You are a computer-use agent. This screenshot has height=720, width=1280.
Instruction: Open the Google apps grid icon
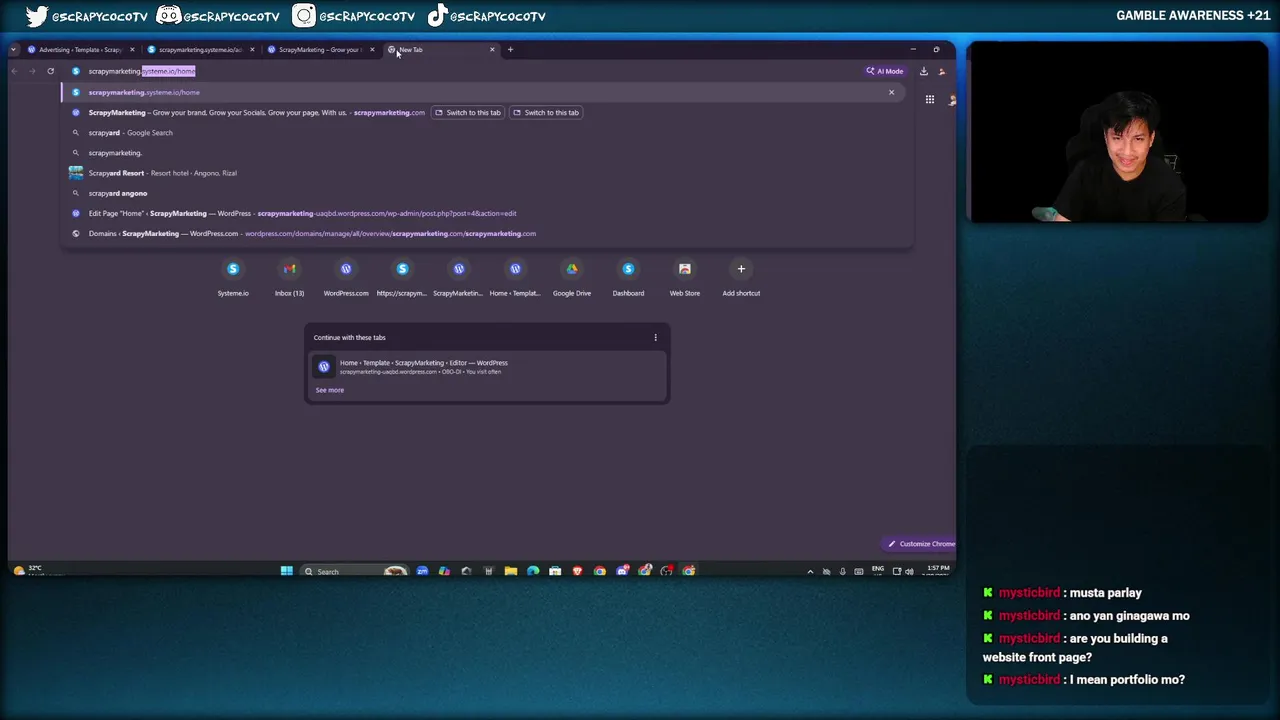930,99
